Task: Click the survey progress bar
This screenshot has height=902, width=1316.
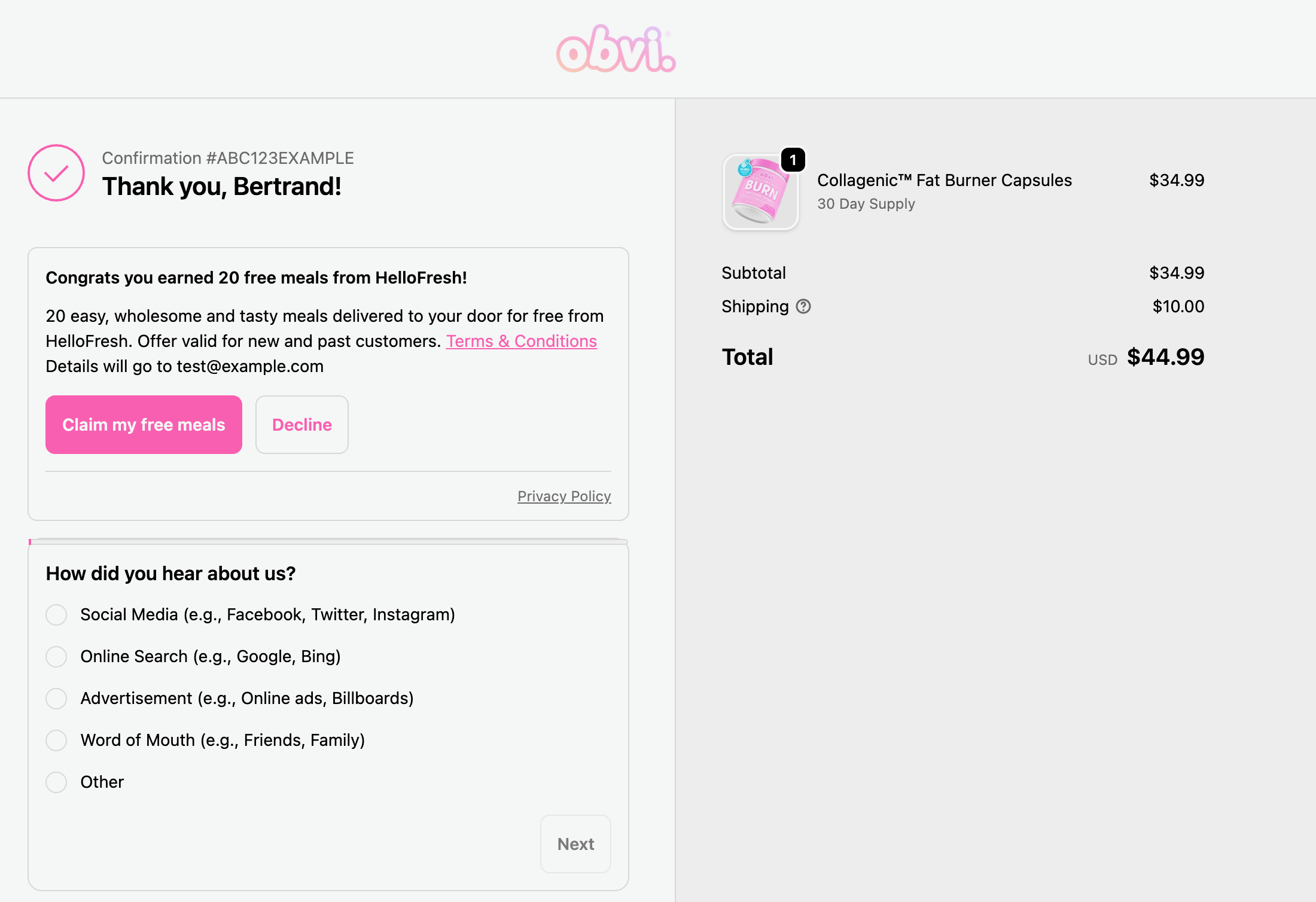Action: click(x=328, y=541)
